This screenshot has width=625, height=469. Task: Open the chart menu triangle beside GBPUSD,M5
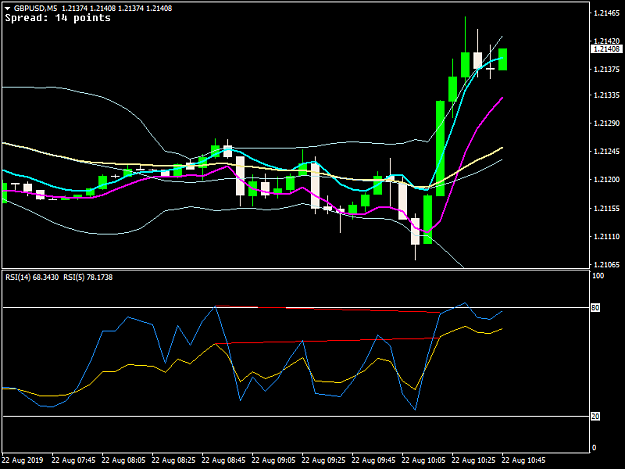[7, 8]
